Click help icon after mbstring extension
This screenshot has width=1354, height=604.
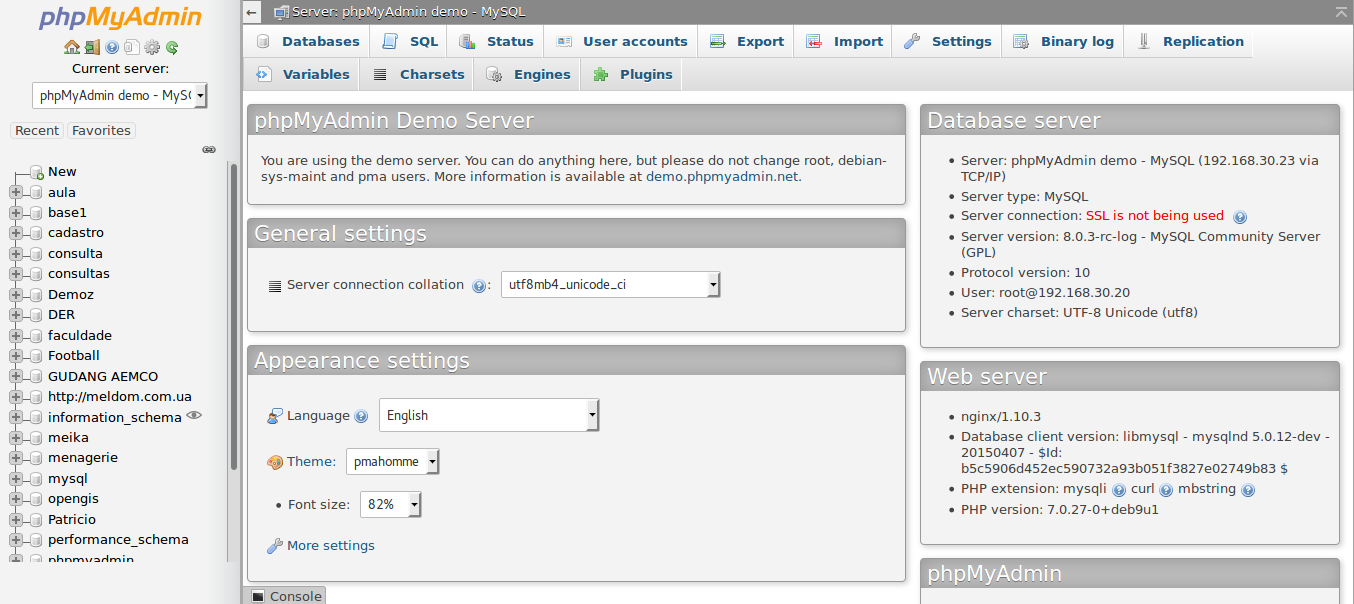pos(1248,490)
